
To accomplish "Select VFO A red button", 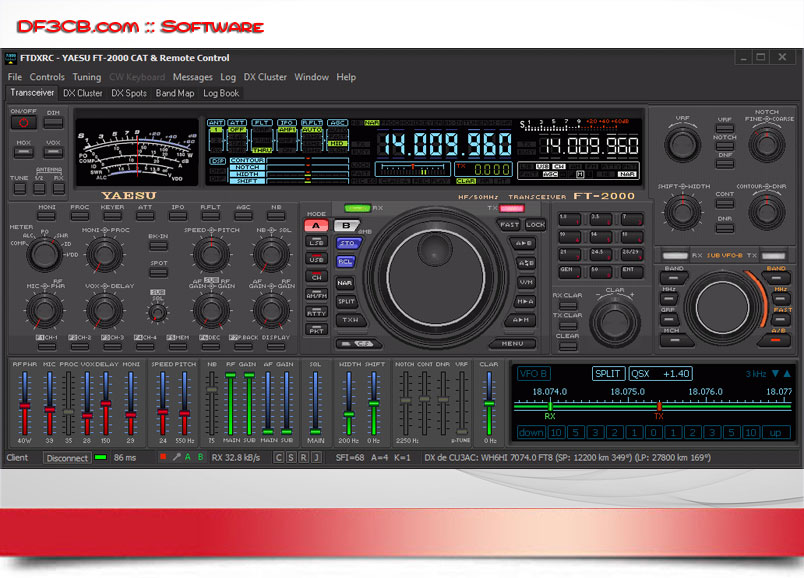I will [x=316, y=226].
